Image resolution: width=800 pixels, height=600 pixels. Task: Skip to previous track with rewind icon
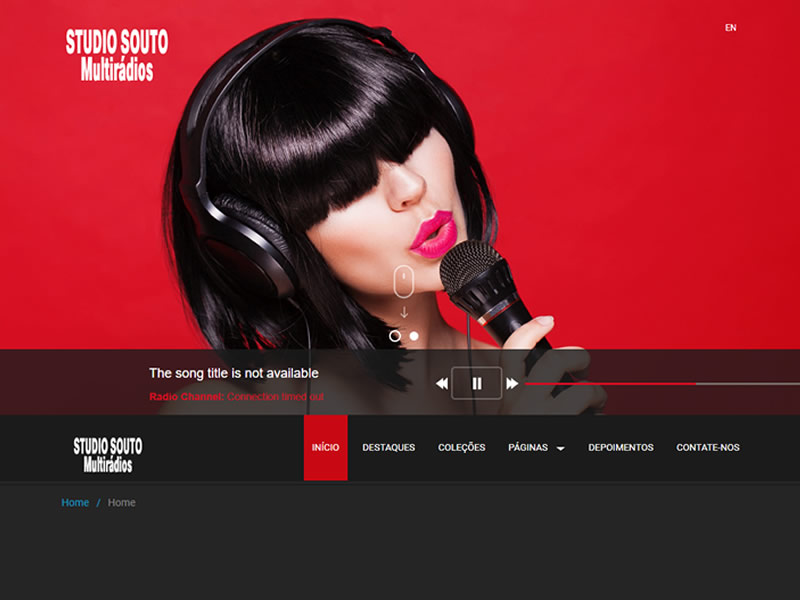[x=442, y=384]
